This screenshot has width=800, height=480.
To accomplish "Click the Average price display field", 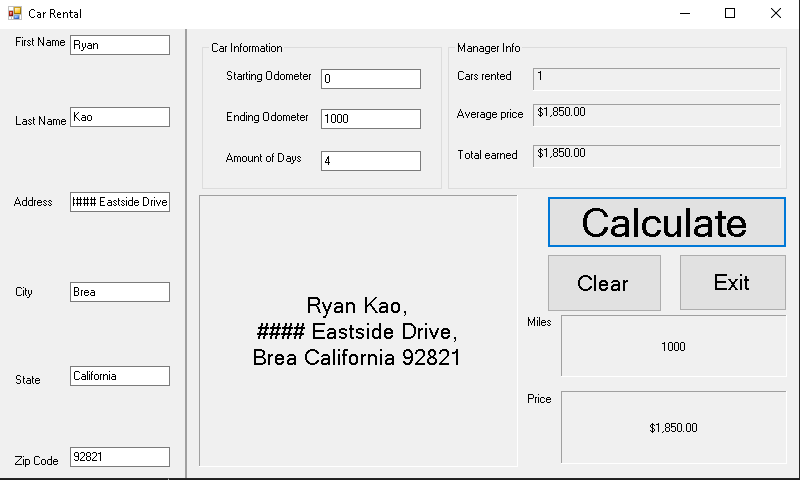I will [657, 115].
